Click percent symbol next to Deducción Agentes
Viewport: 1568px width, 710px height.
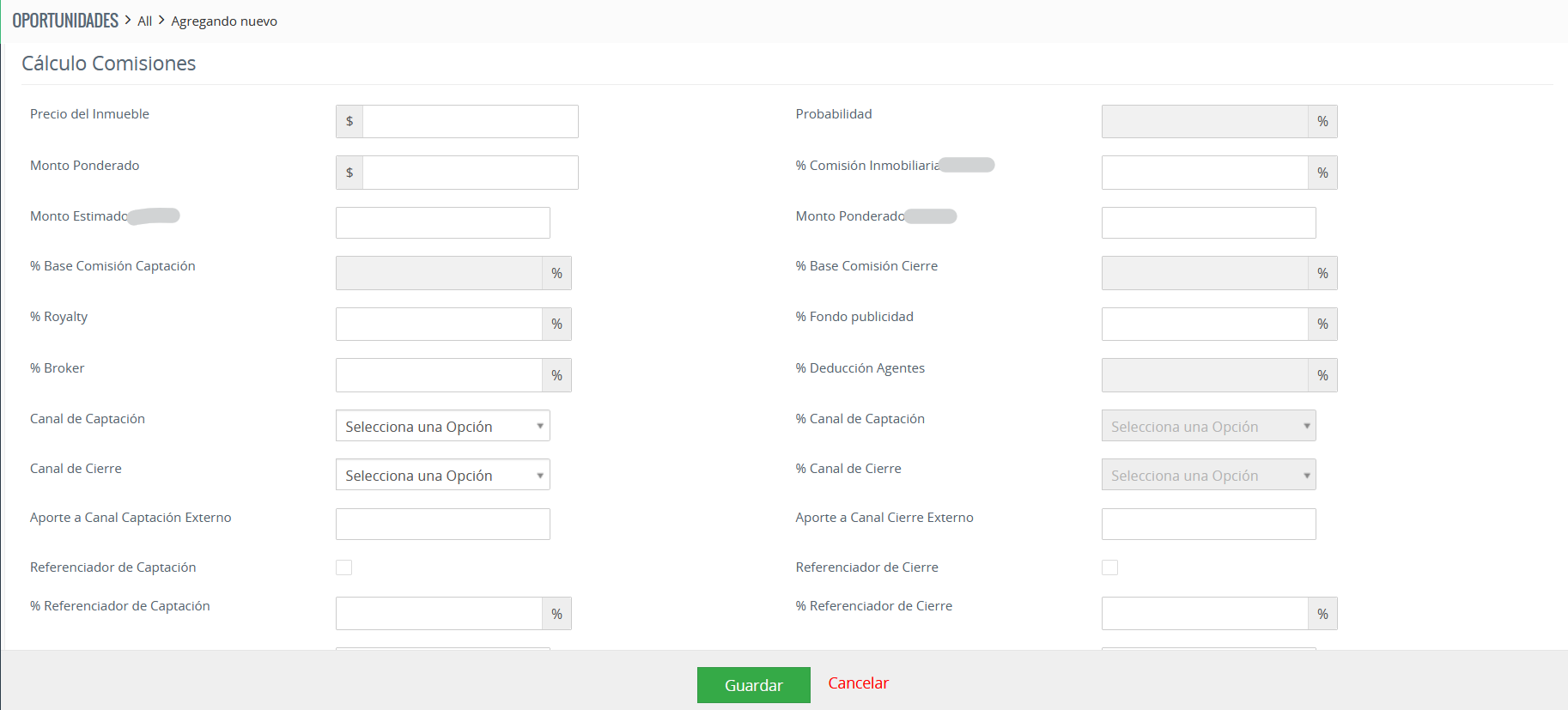click(x=1323, y=375)
